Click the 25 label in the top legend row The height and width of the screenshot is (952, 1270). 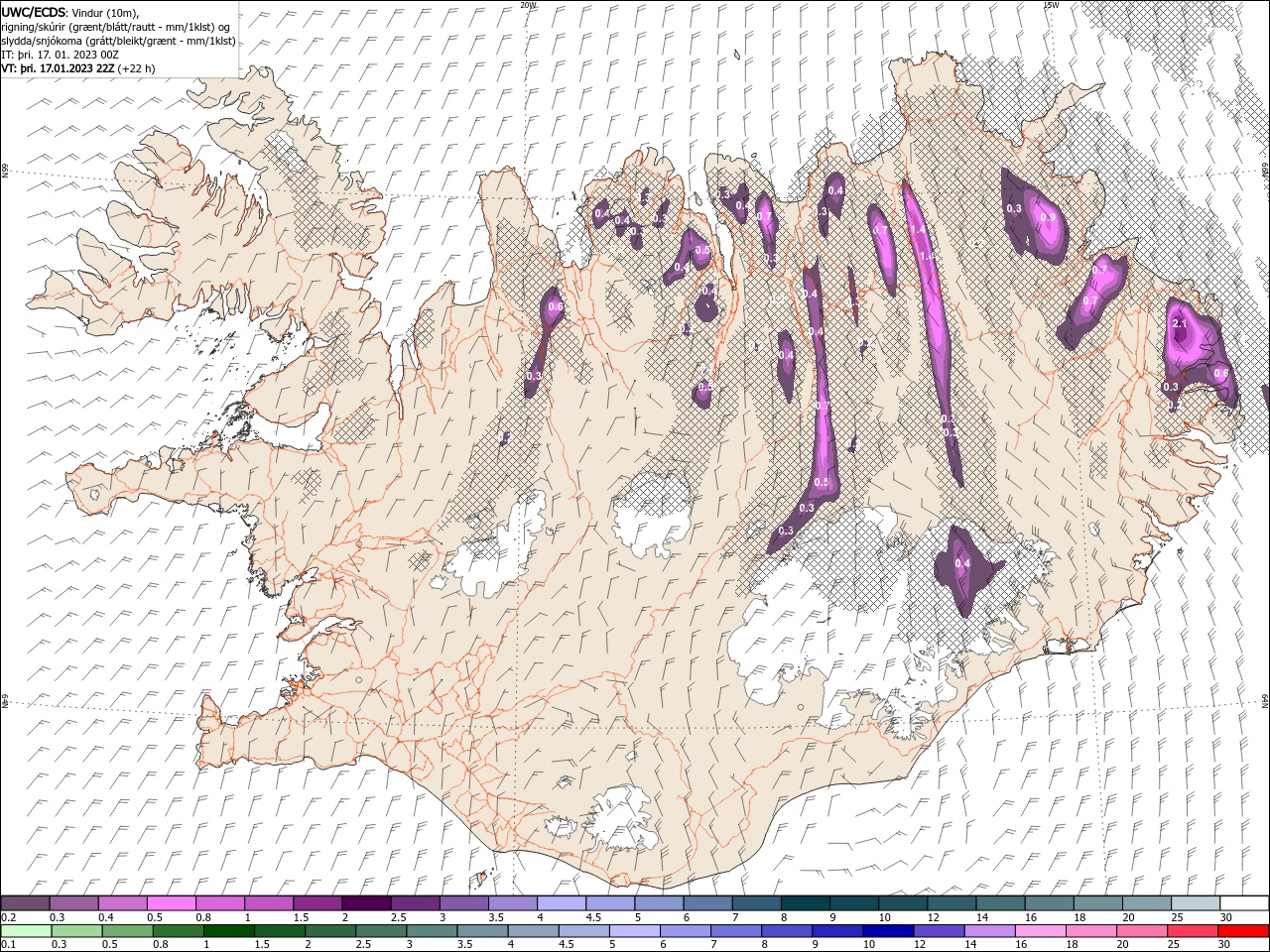(x=1177, y=917)
